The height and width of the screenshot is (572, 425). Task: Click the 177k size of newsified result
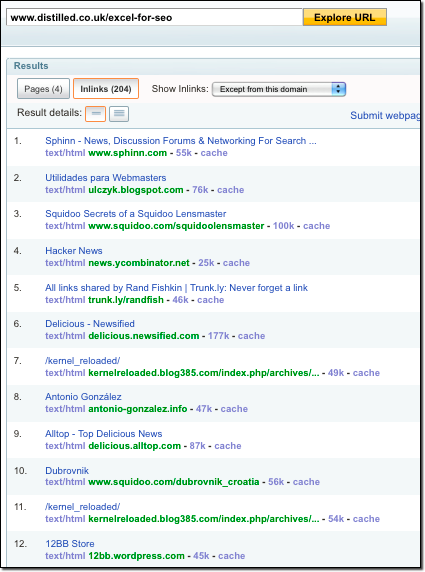tap(219, 336)
